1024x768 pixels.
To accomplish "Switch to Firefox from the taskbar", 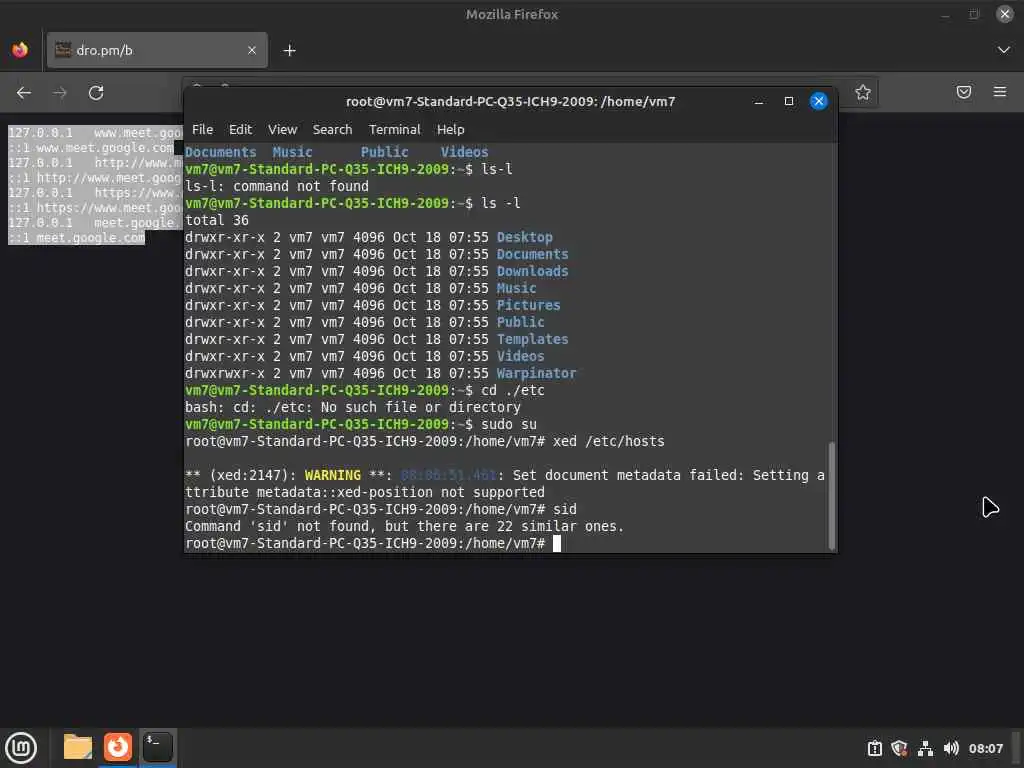I will coord(118,747).
